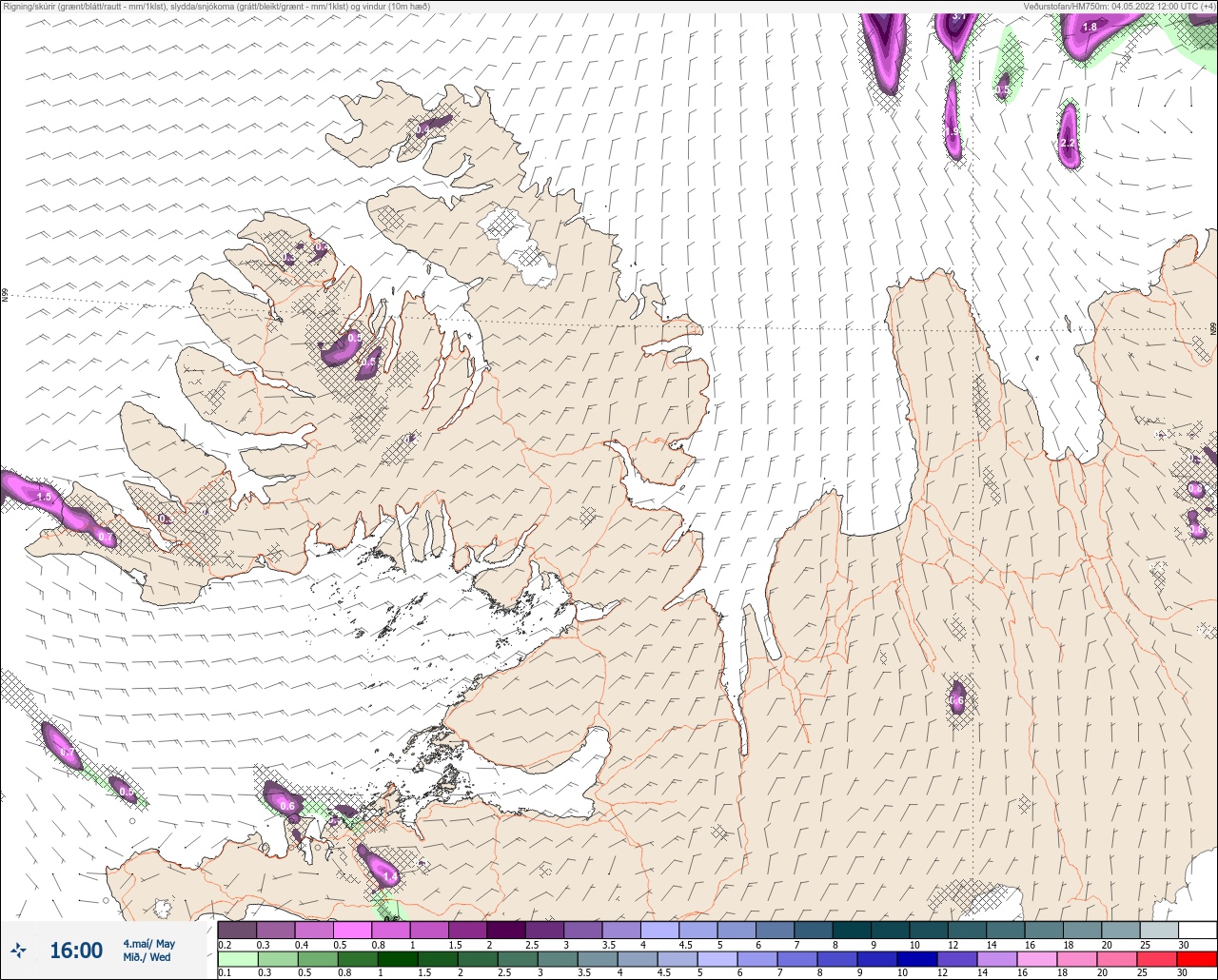Click the 16:00 forecast time

click(76, 951)
